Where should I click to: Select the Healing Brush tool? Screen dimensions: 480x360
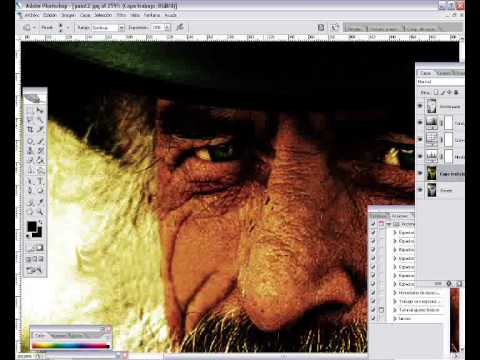click(30, 141)
